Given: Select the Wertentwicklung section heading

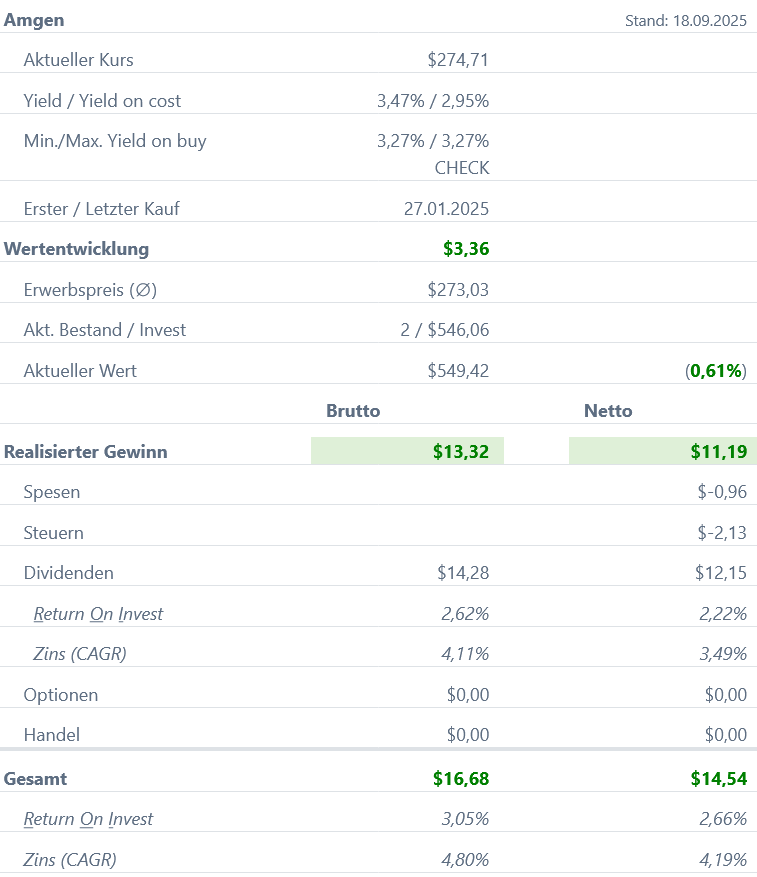Looking at the screenshot, I should point(77,249).
